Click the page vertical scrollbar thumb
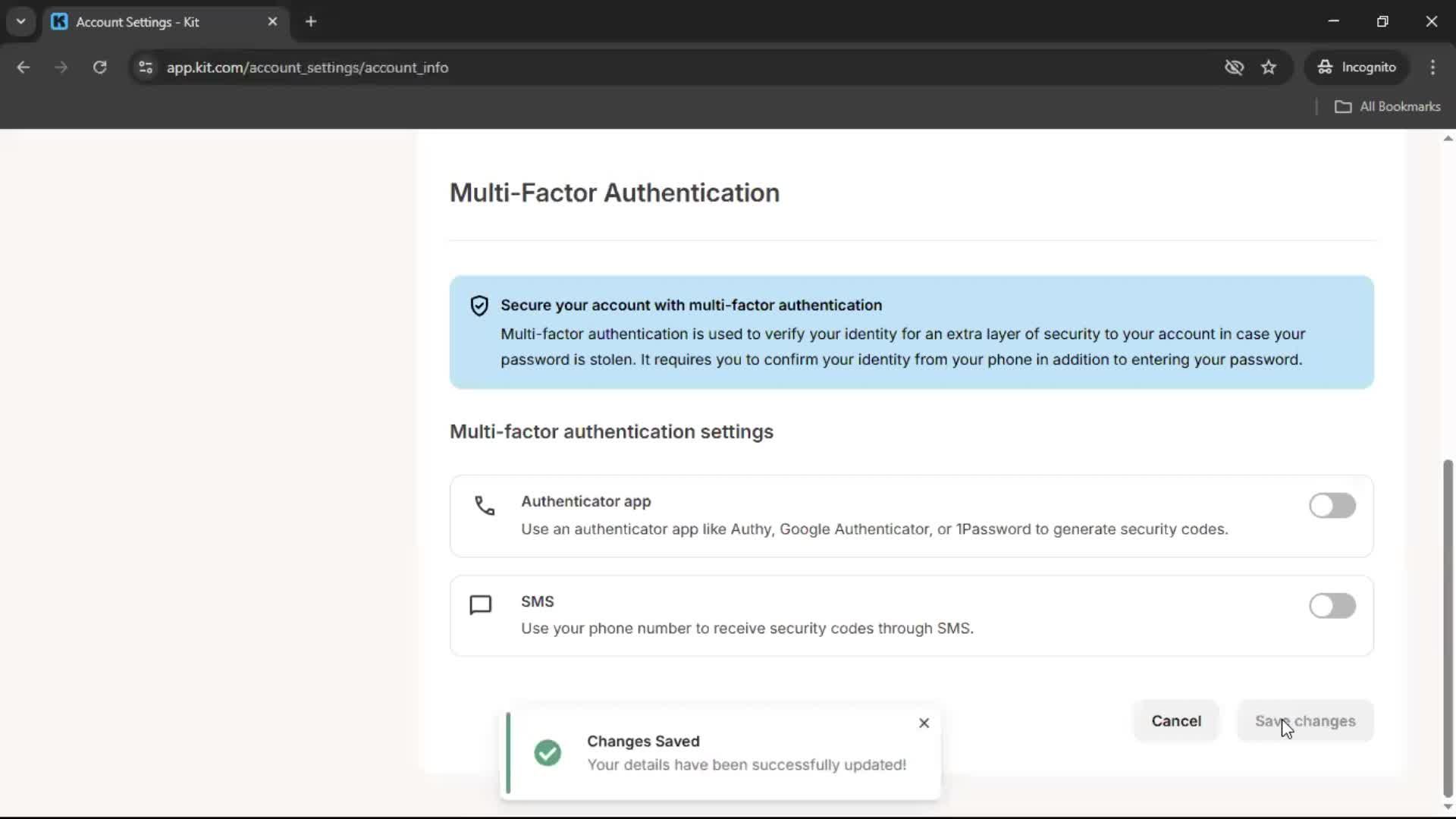 [x=1448, y=628]
